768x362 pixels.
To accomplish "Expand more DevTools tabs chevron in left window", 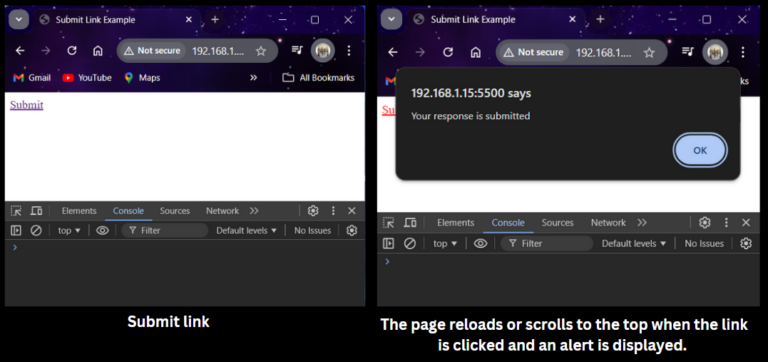I will click(x=254, y=211).
